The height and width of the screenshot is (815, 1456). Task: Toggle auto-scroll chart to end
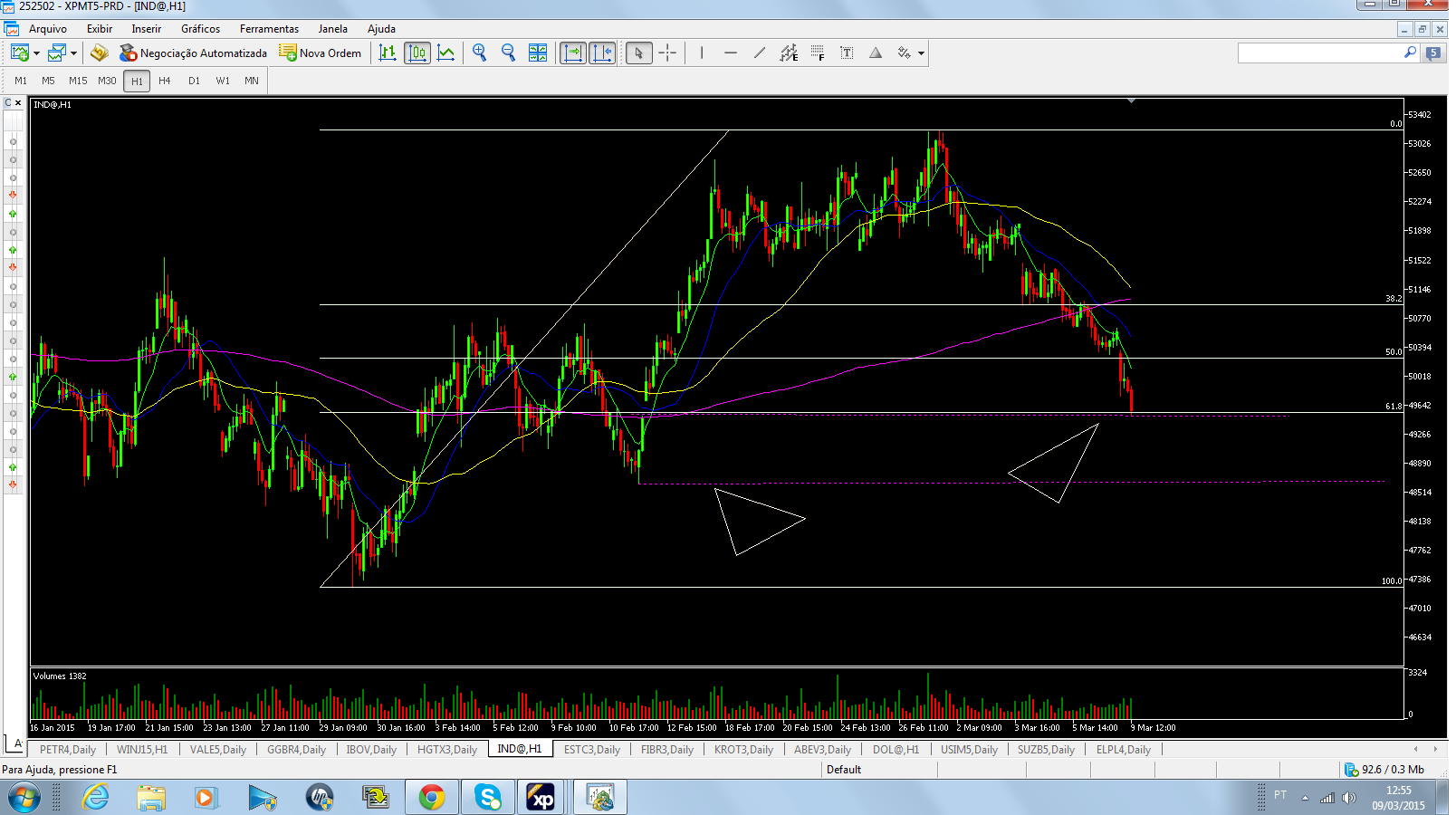[573, 53]
